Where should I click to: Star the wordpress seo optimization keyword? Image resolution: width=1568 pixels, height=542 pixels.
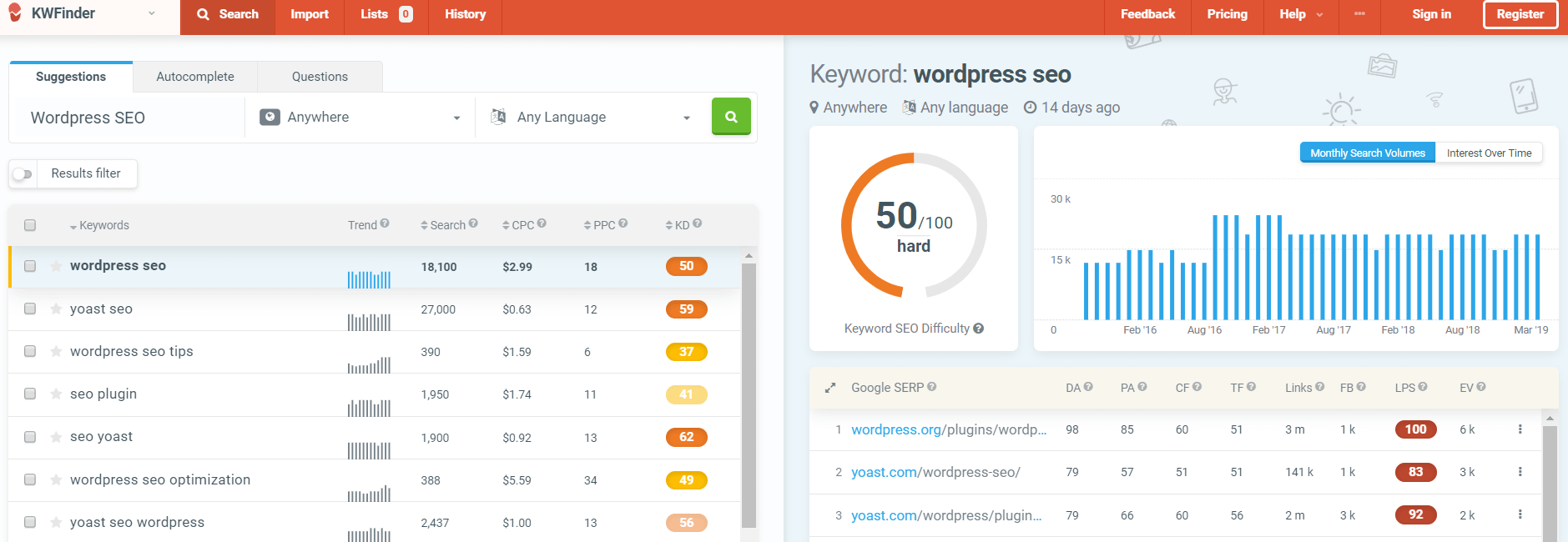[56, 479]
